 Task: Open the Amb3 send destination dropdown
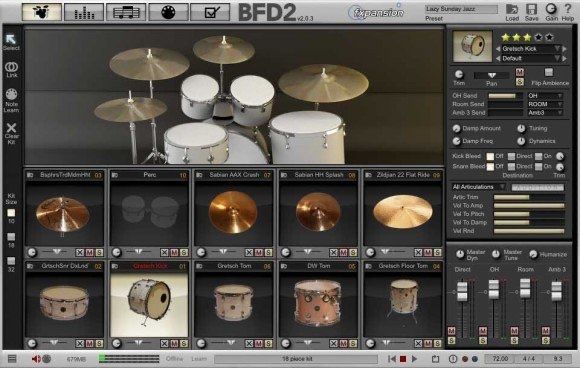[545, 113]
